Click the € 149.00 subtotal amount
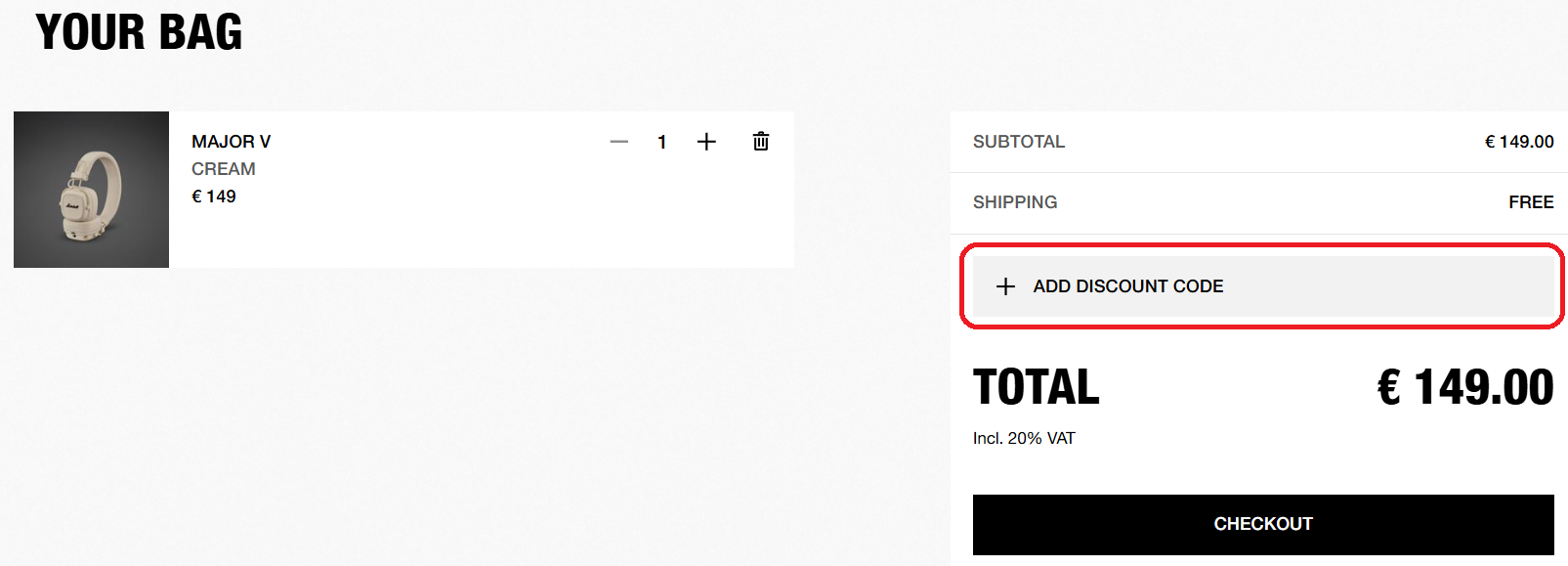Viewport: 1568px width, 566px height. 1518,142
